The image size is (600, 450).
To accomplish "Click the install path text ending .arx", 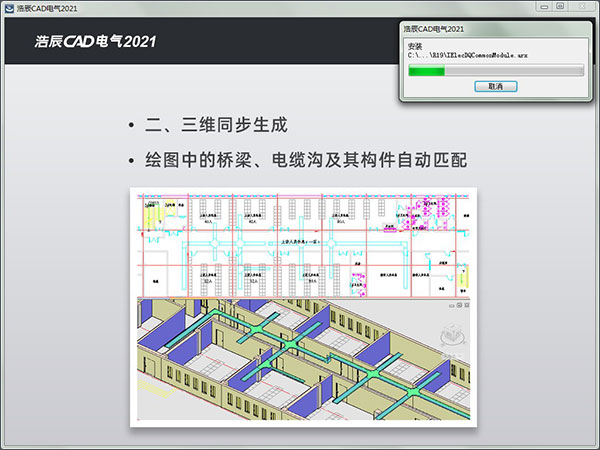I will coord(468,55).
